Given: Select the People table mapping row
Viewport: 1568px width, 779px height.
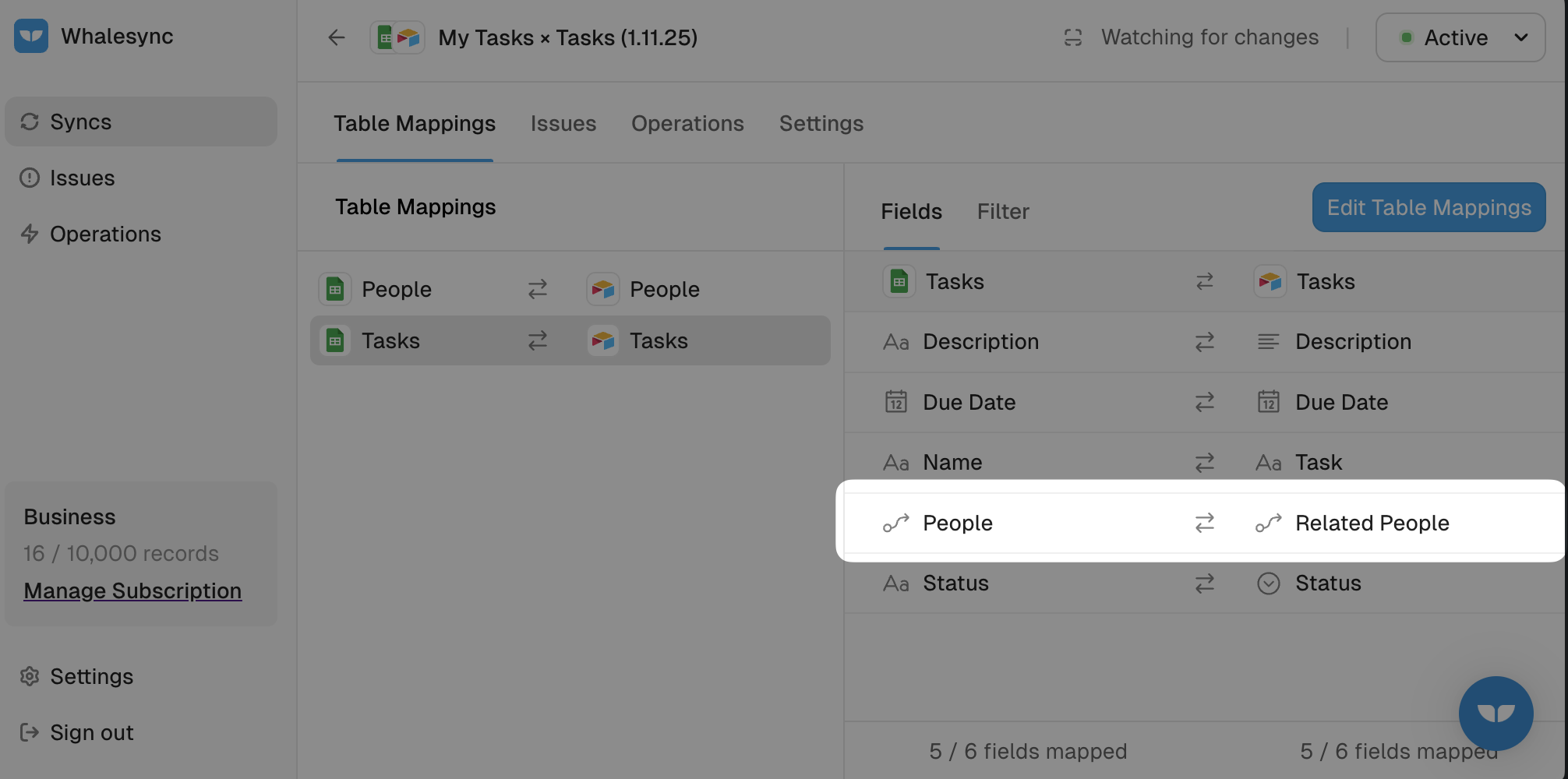Looking at the screenshot, I should pyautogui.click(x=570, y=289).
